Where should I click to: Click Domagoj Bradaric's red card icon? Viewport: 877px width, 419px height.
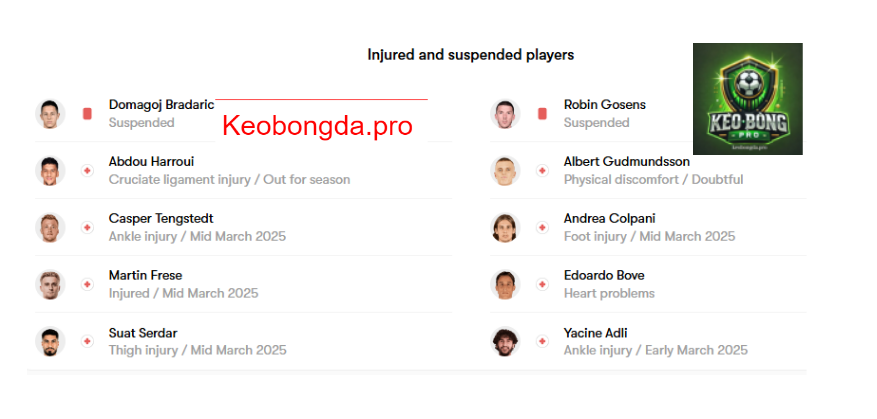click(x=87, y=114)
